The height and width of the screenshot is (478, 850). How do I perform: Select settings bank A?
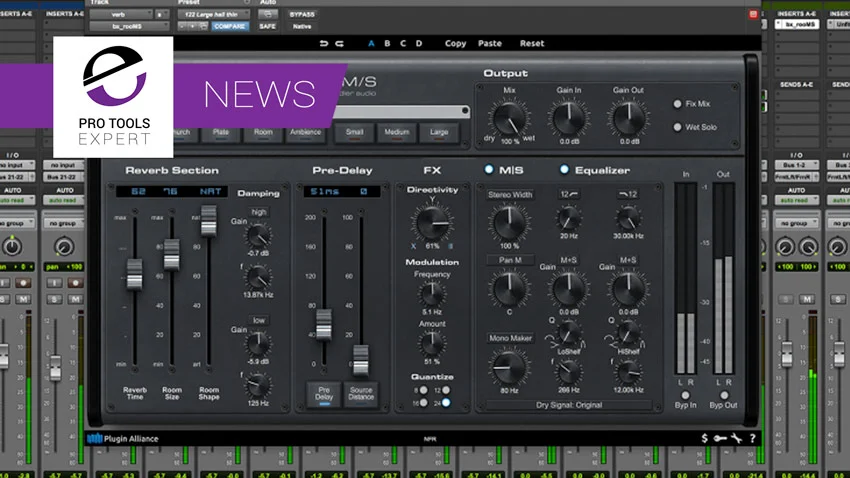point(371,43)
